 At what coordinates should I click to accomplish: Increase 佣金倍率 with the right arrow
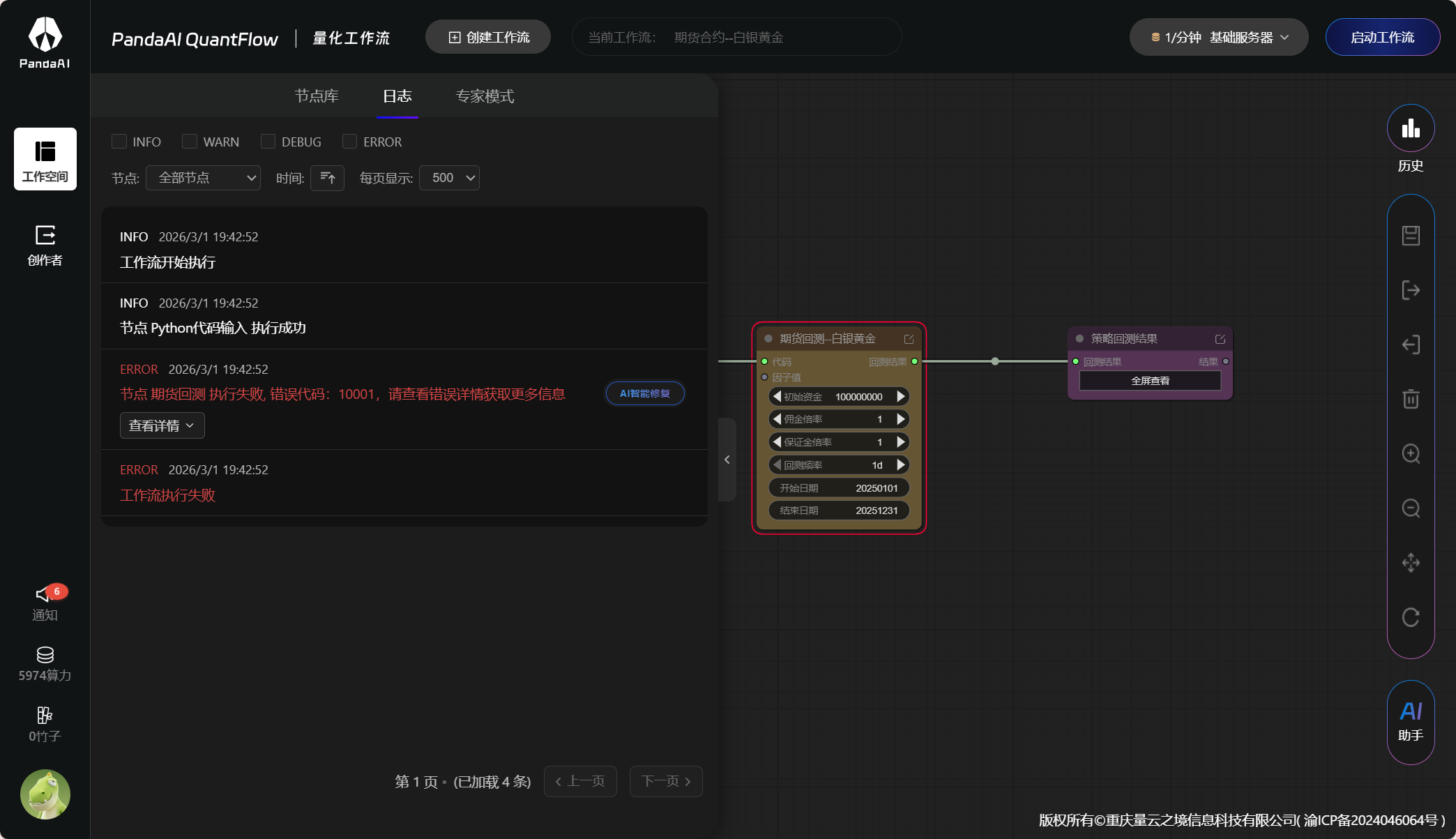coord(901,419)
